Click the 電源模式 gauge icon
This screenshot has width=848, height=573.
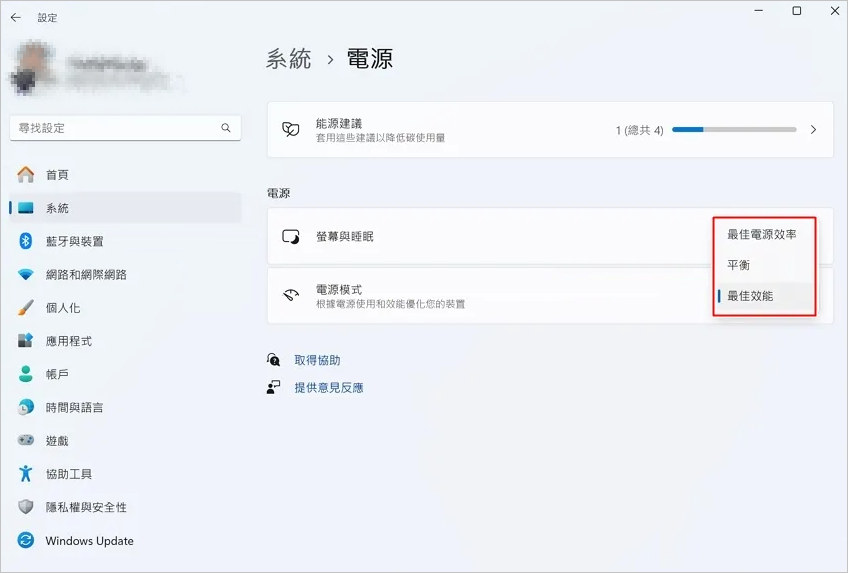(x=291, y=295)
